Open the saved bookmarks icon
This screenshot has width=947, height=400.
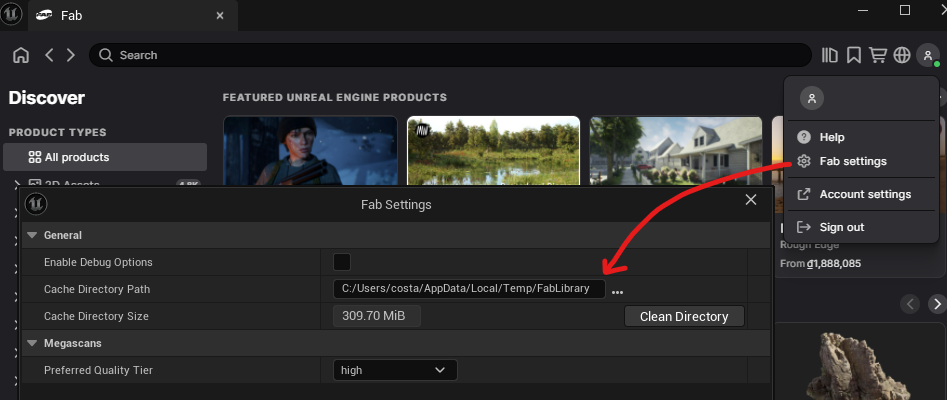(x=854, y=55)
